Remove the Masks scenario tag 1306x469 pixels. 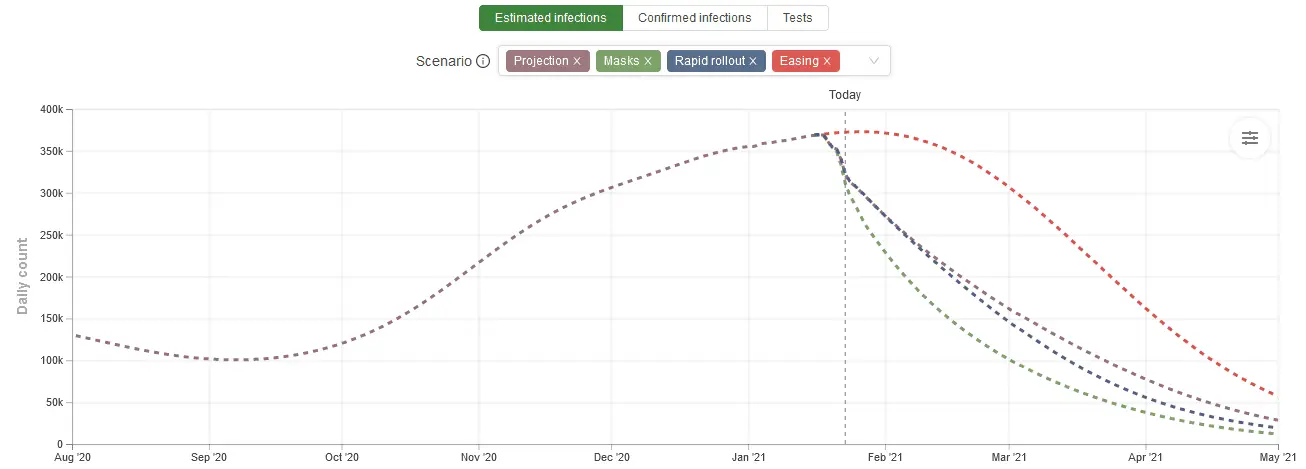click(x=647, y=61)
